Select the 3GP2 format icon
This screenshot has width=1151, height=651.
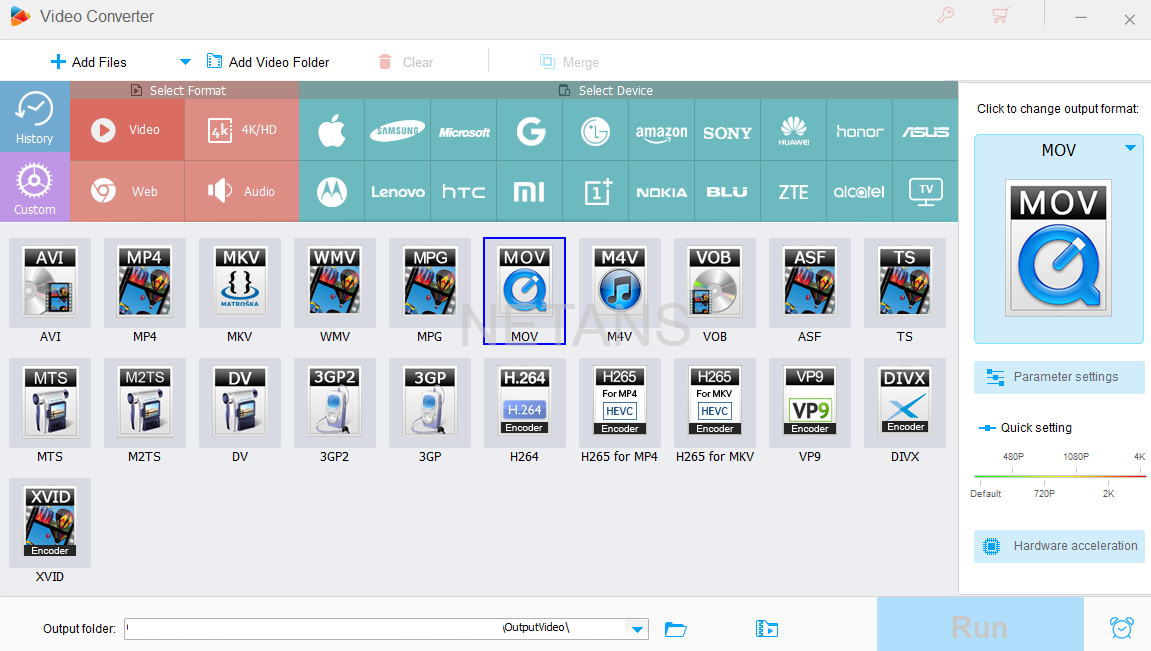click(335, 403)
